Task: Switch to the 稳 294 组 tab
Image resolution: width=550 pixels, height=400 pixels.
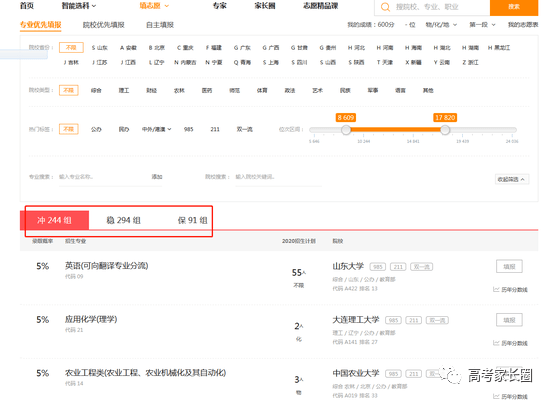Action: click(x=123, y=220)
